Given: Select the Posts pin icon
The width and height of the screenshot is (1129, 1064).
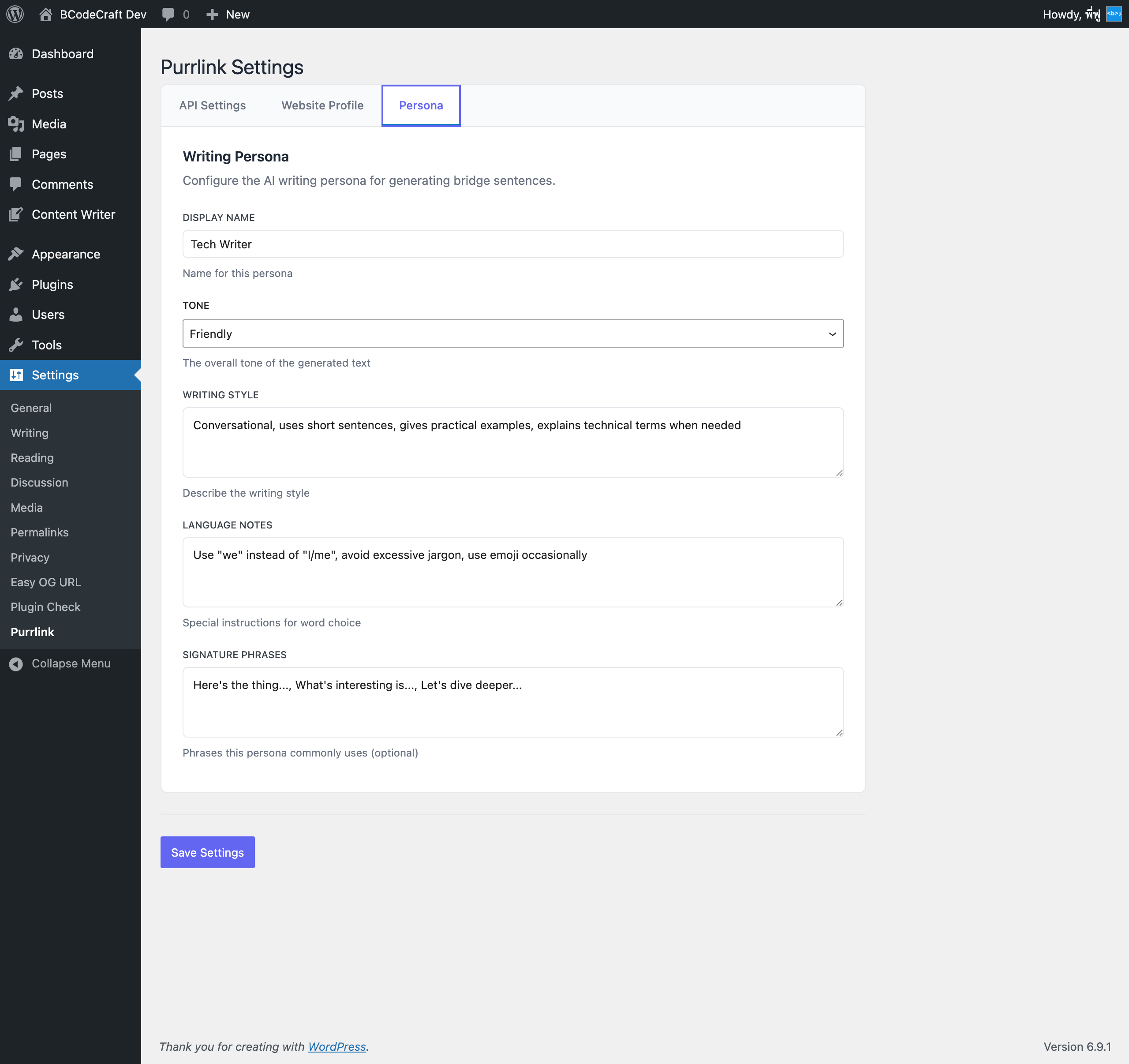Looking at the screenshot, I should (x=16, y=93).
